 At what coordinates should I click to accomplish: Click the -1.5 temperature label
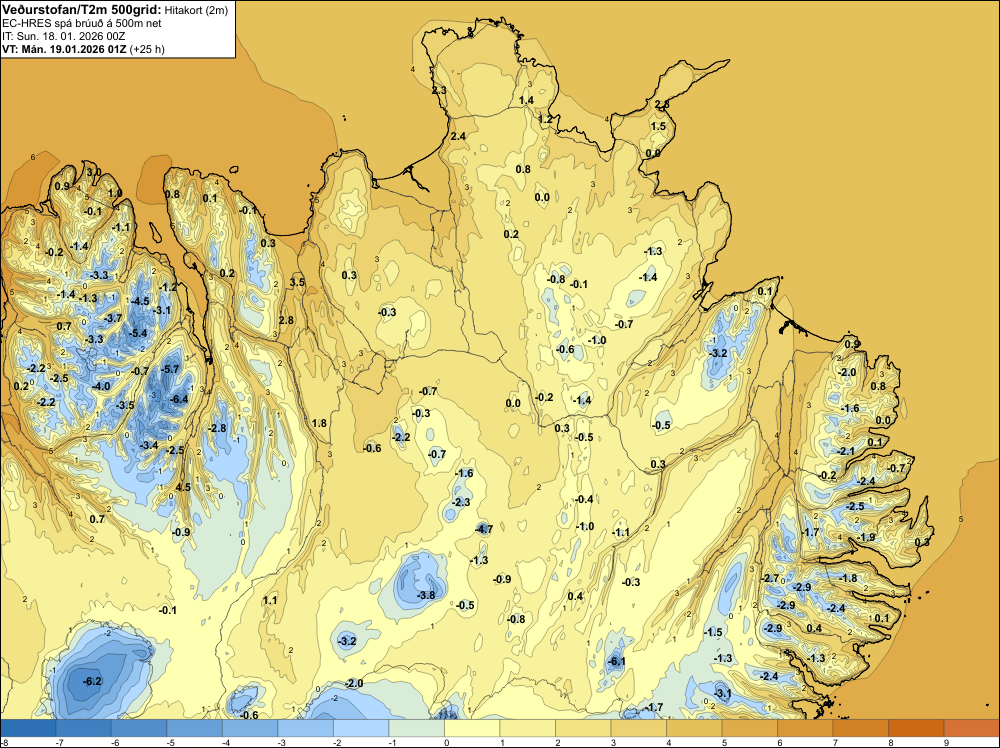713,632
